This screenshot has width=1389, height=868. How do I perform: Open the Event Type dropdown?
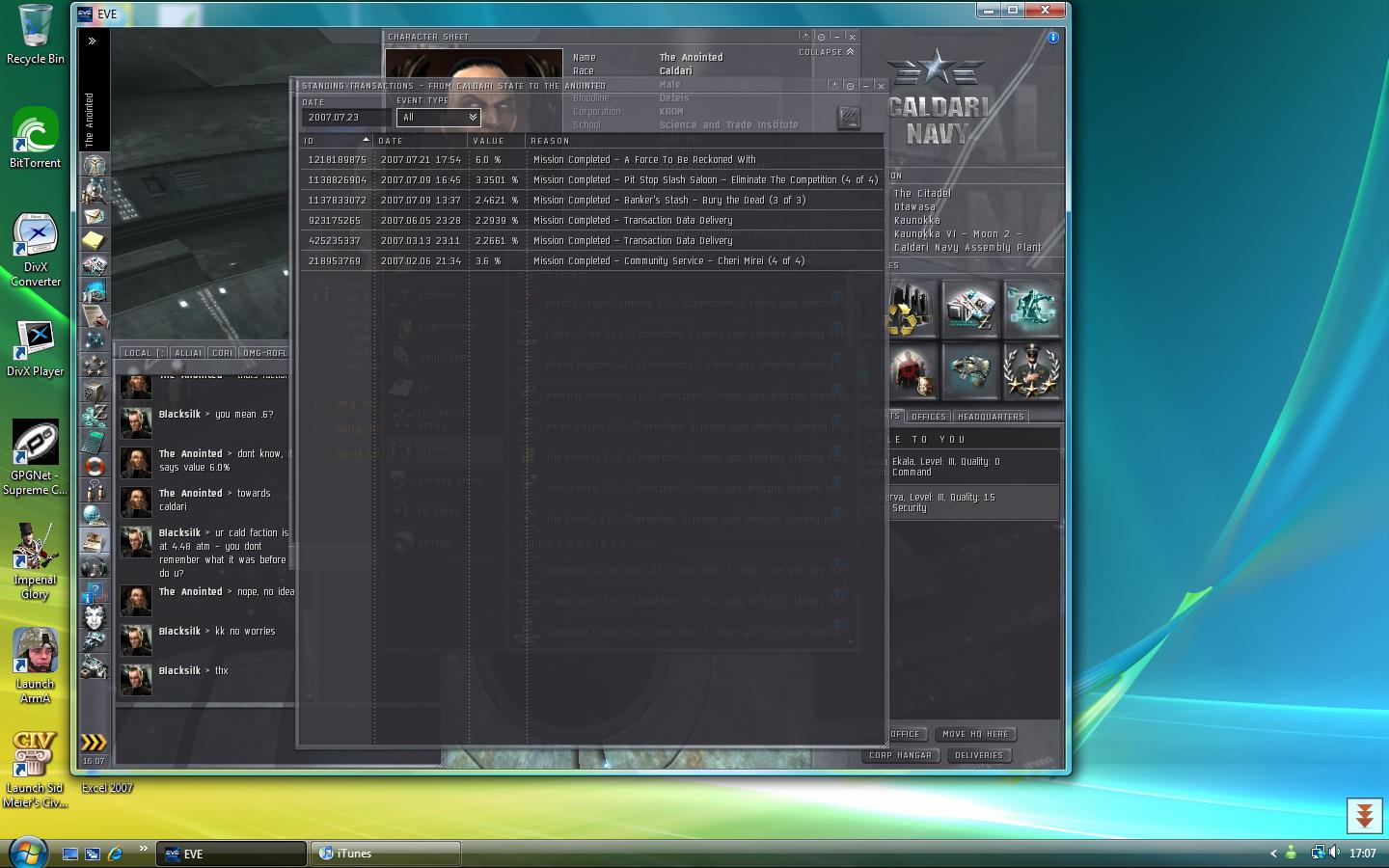[439, 118]
